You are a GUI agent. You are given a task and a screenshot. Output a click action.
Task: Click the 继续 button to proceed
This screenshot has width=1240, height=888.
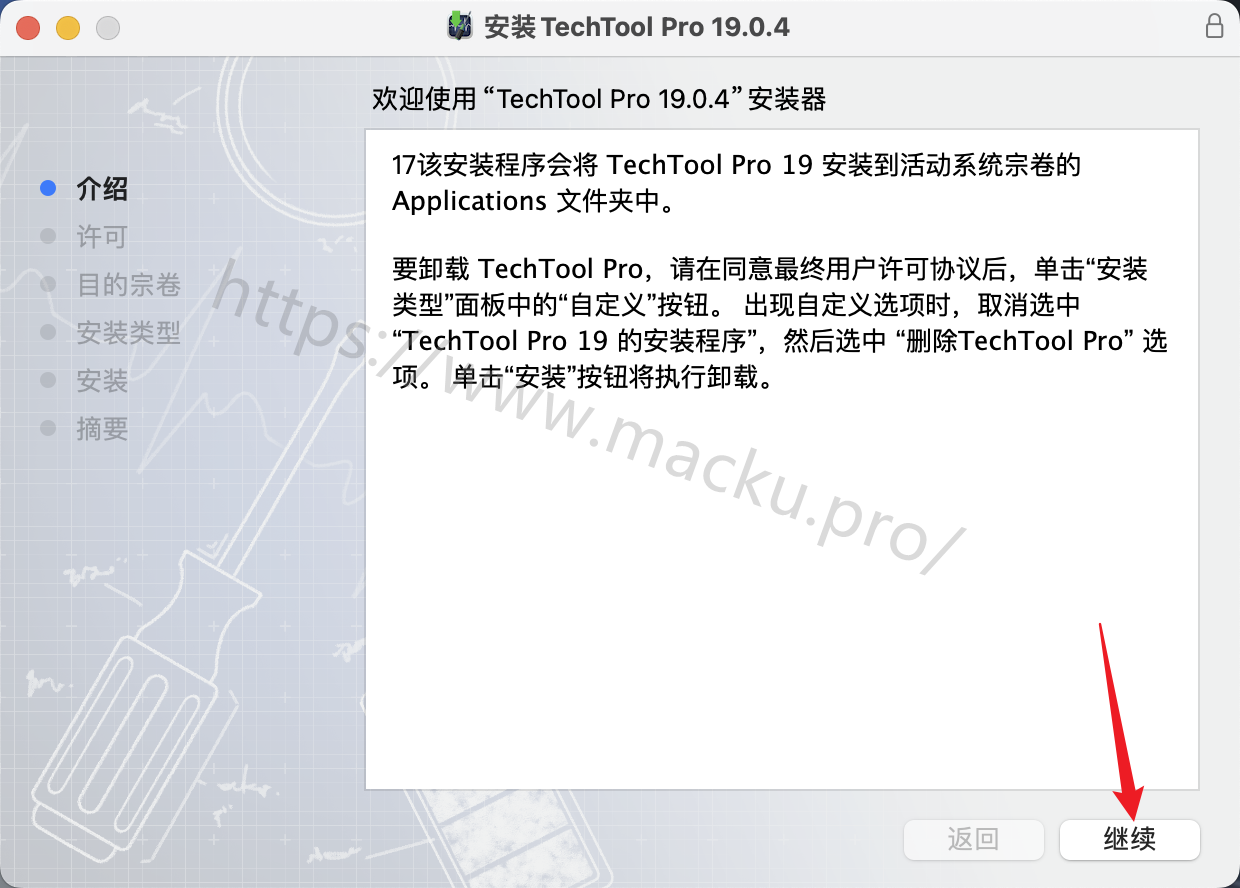click(1130, 839)
